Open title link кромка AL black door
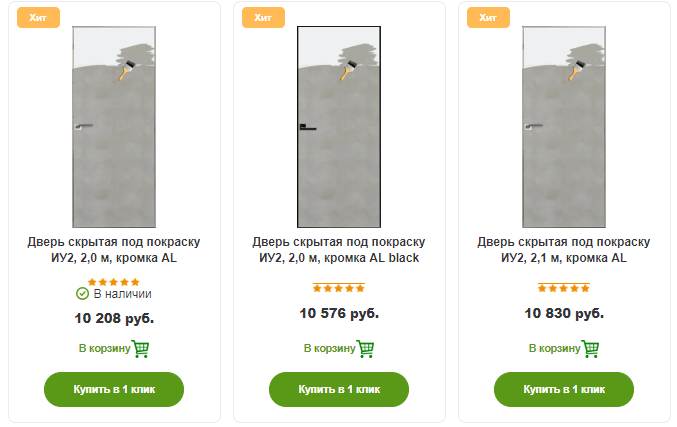The height and width of the screenshot is (427, 677). pyautogui.click(x=339, y=250)
